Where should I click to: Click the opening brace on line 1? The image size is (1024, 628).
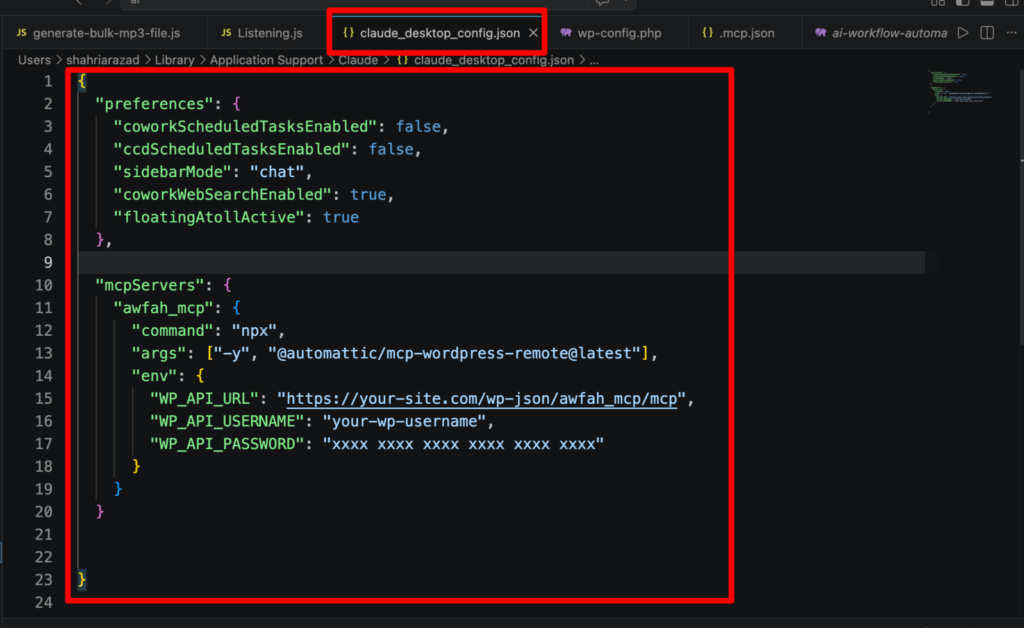[x=82, y=82]
